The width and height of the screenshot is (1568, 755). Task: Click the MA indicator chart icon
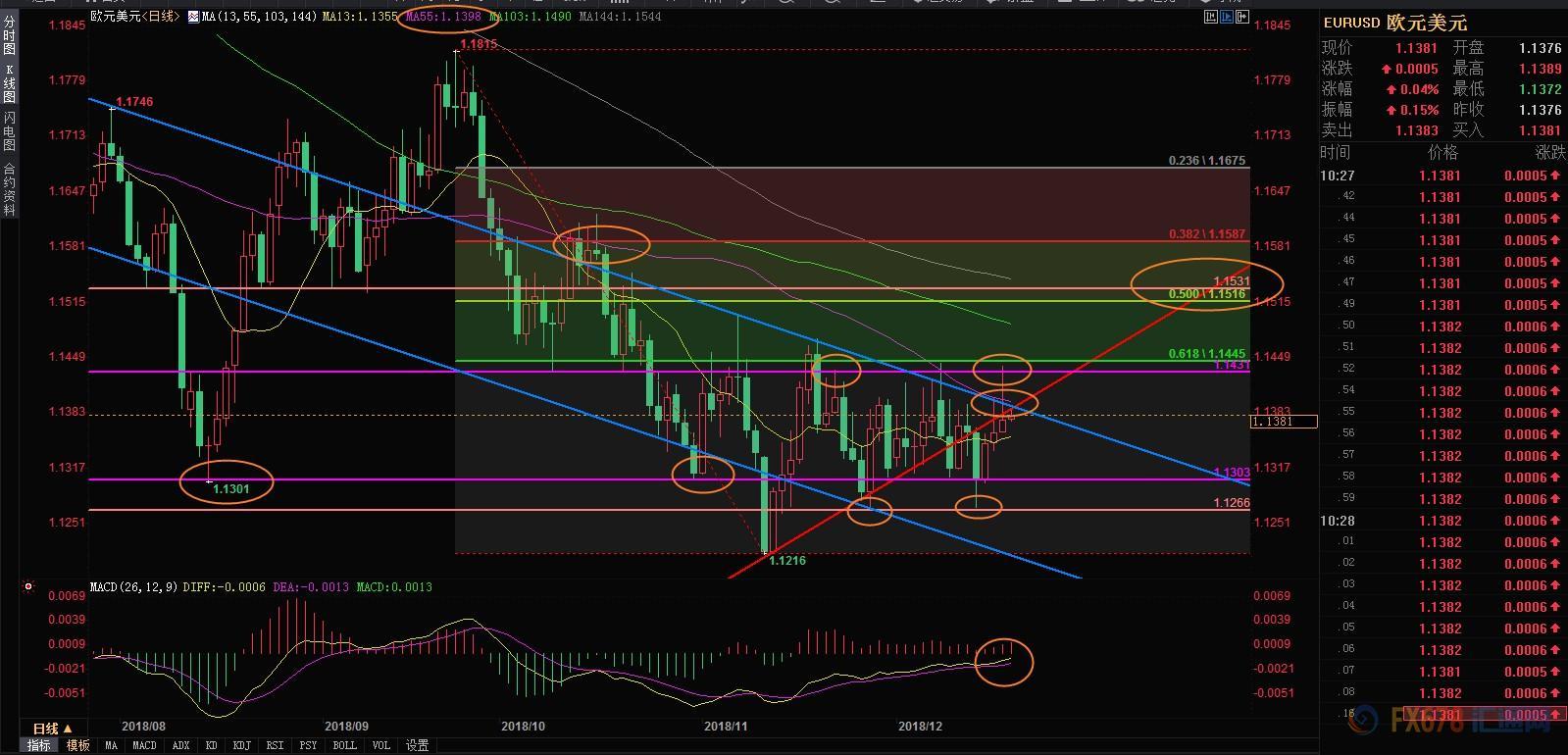click(x=192, y=17)
